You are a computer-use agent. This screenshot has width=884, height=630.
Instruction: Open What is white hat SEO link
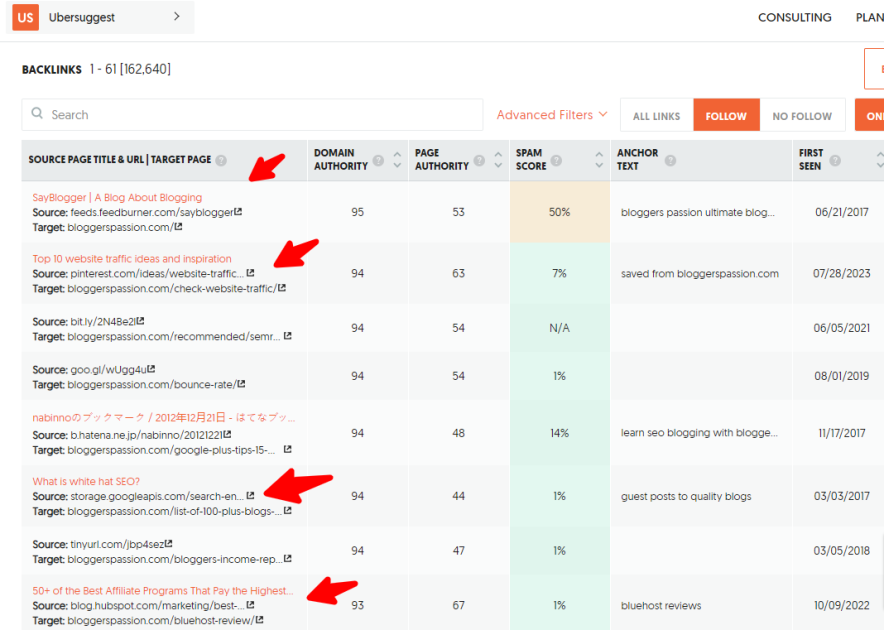tap(86, 482)
